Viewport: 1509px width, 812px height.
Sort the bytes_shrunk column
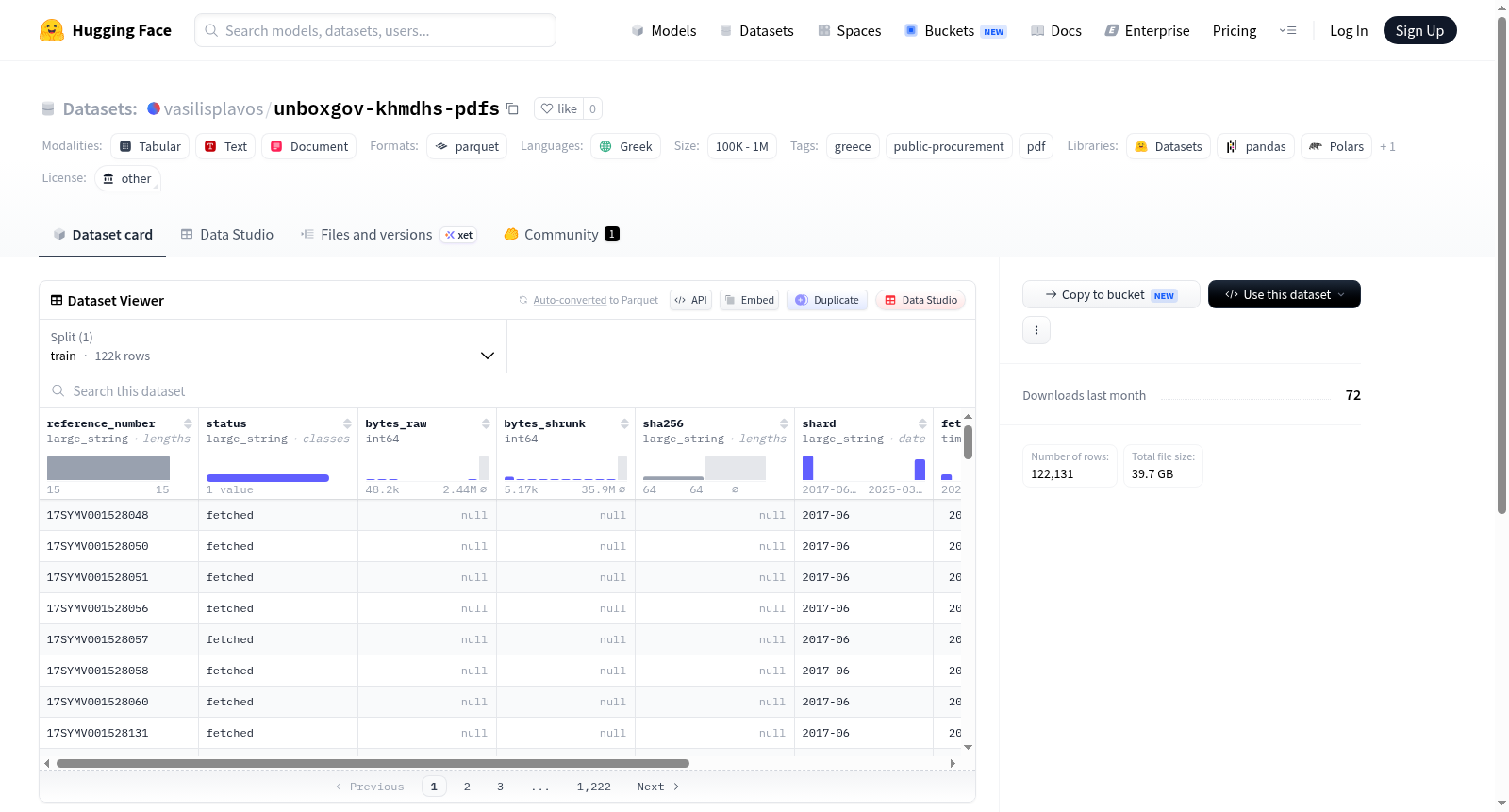pos(624,423)
